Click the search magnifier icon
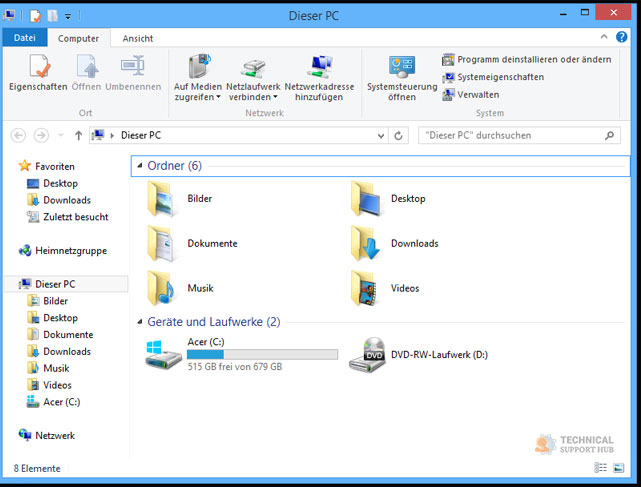This screenshot has width=641, height=487. pos(610,135)
